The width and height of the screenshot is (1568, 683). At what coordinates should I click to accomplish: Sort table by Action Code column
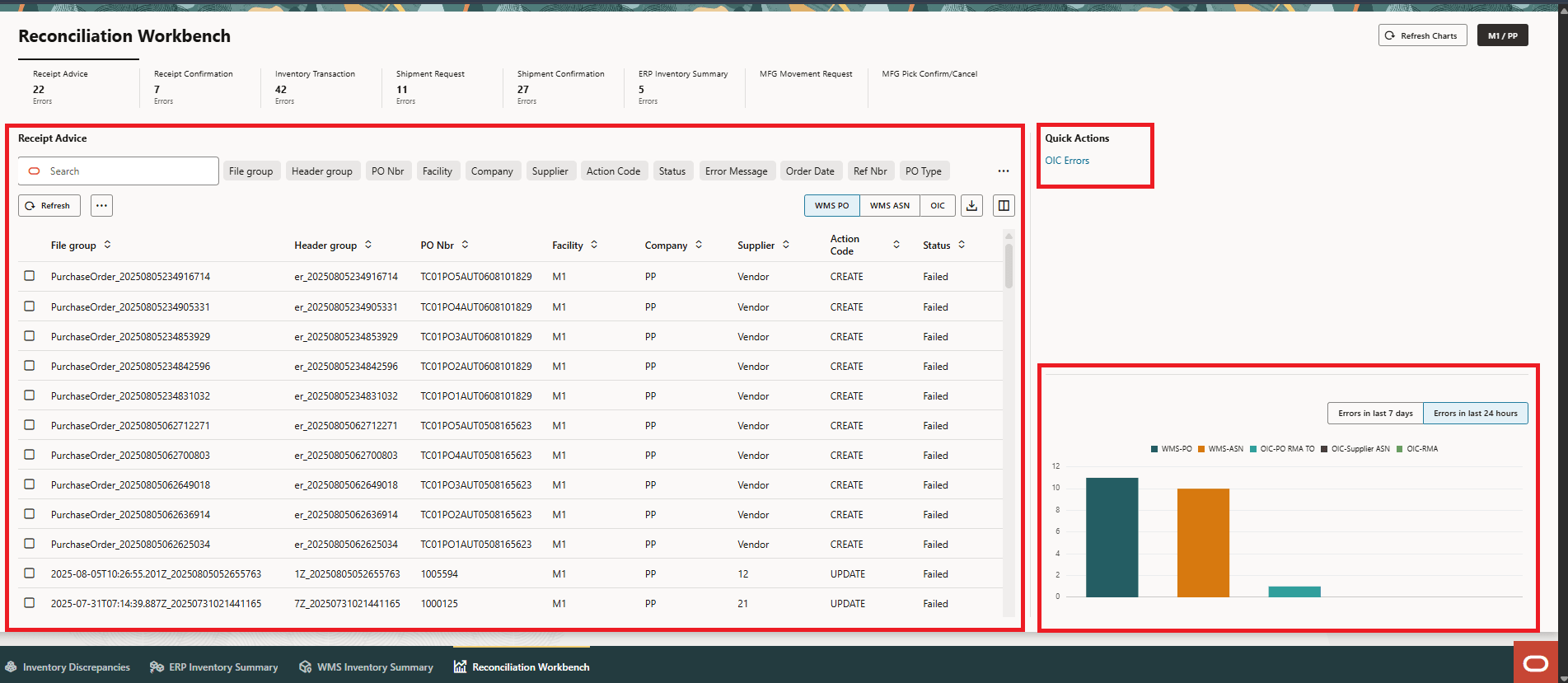tap(896, 245)
